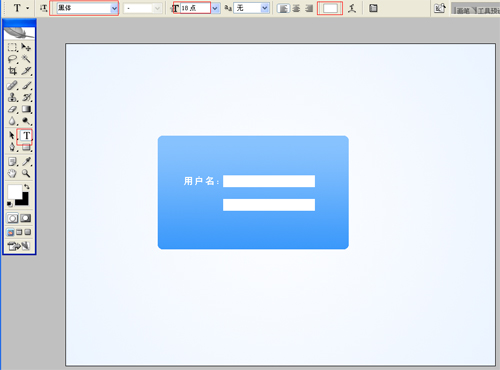Swap foreground and background colors

click(27, 187)
